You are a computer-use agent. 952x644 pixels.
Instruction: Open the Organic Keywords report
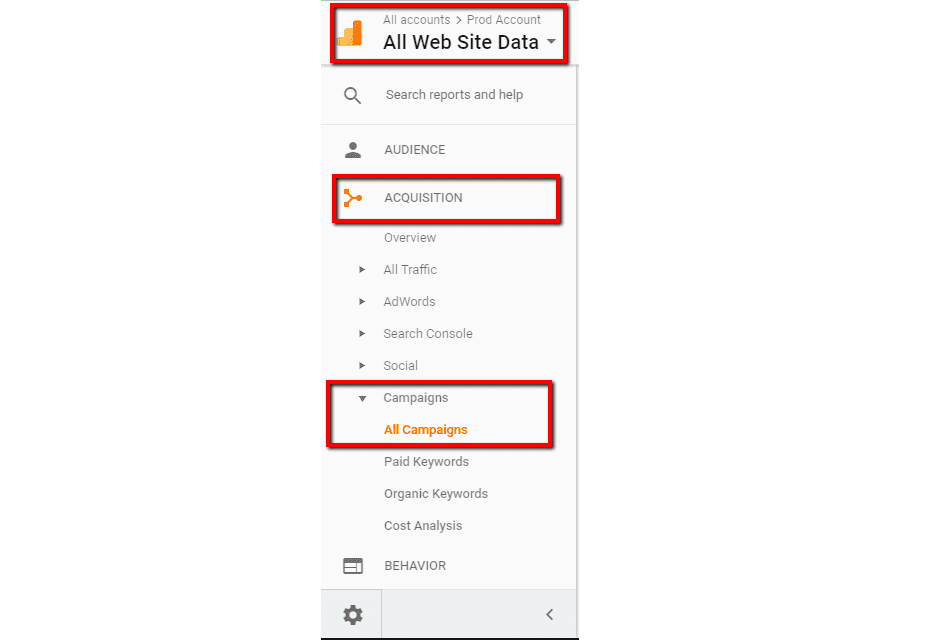436,494
